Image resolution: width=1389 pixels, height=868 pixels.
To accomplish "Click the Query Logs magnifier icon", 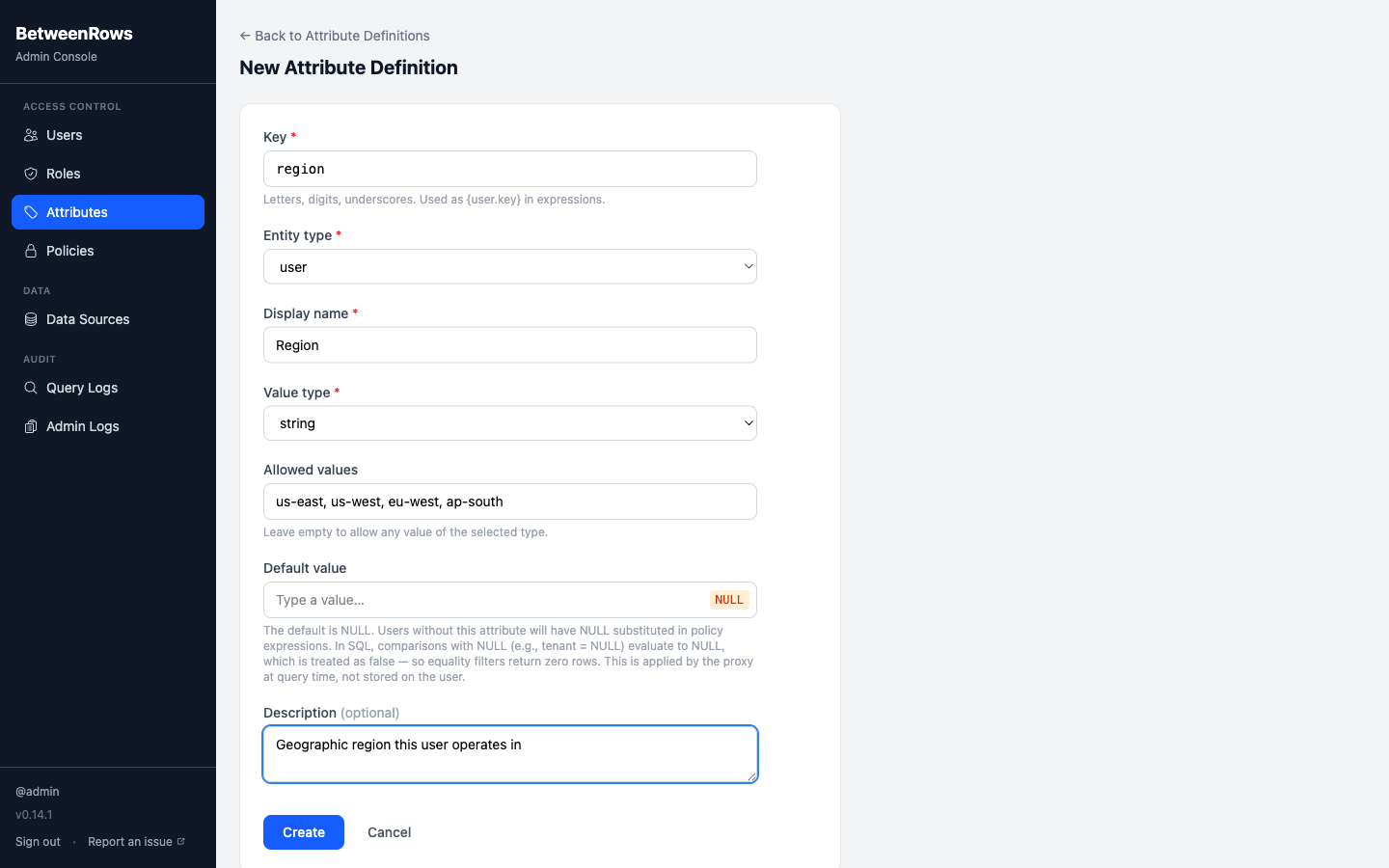I will (x=31, y=388).
